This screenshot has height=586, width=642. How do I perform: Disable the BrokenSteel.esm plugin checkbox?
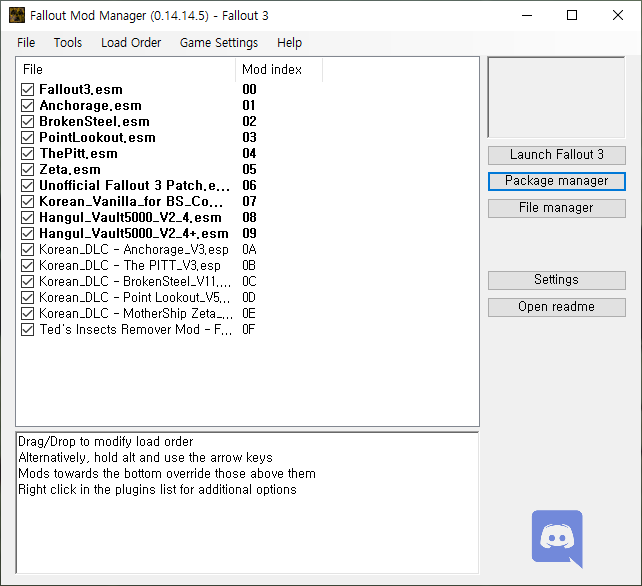coord(27,121)
